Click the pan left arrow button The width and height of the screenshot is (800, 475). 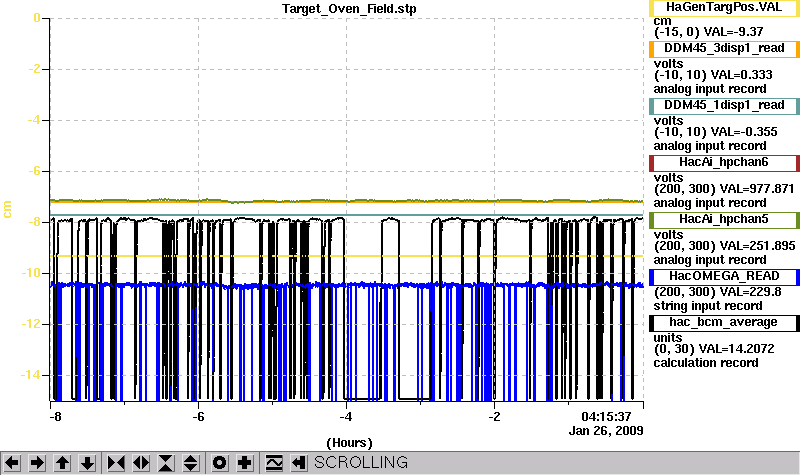(x=12, y=463)
